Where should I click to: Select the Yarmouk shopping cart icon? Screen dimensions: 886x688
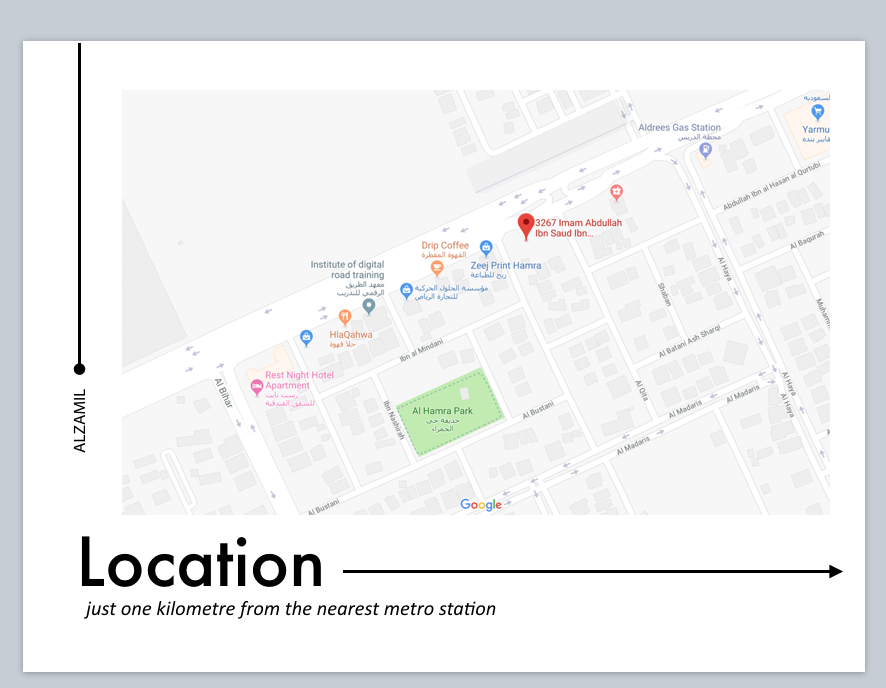point(817,111)
